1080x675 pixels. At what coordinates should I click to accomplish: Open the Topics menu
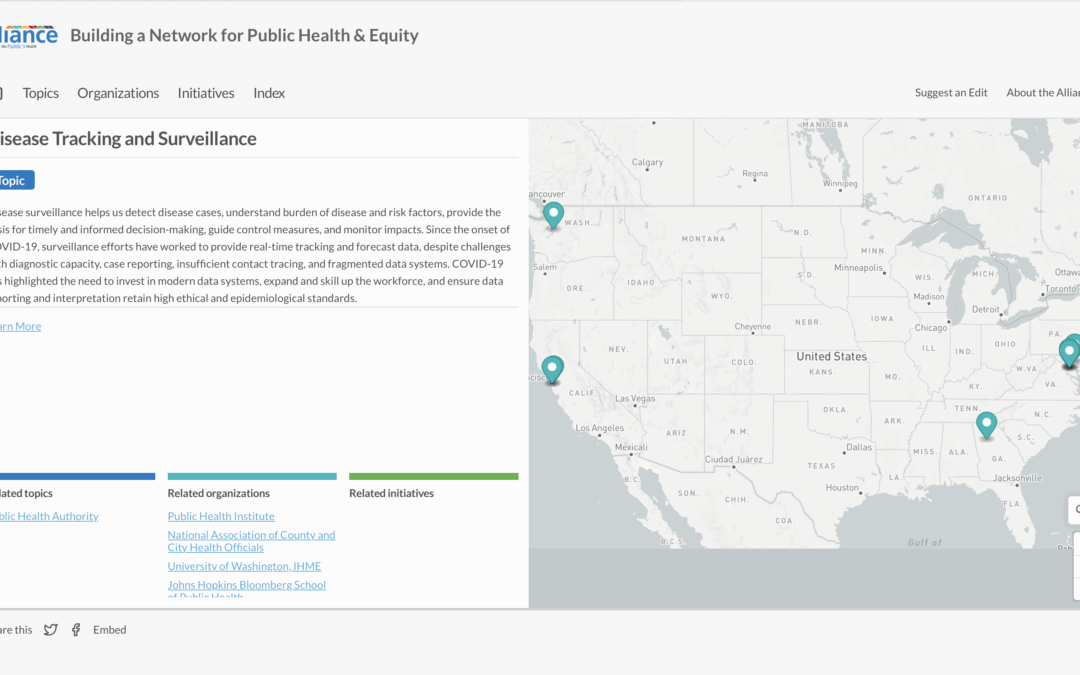40,92
